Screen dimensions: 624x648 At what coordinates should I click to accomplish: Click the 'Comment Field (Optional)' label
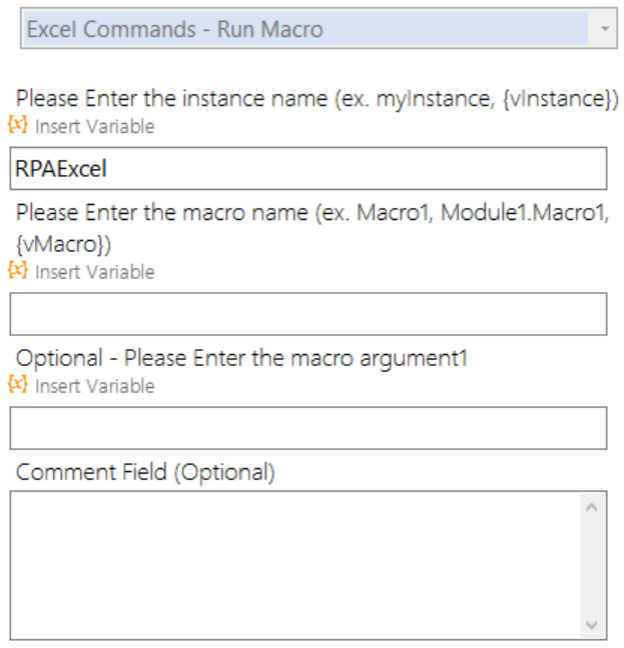point(145,472)
